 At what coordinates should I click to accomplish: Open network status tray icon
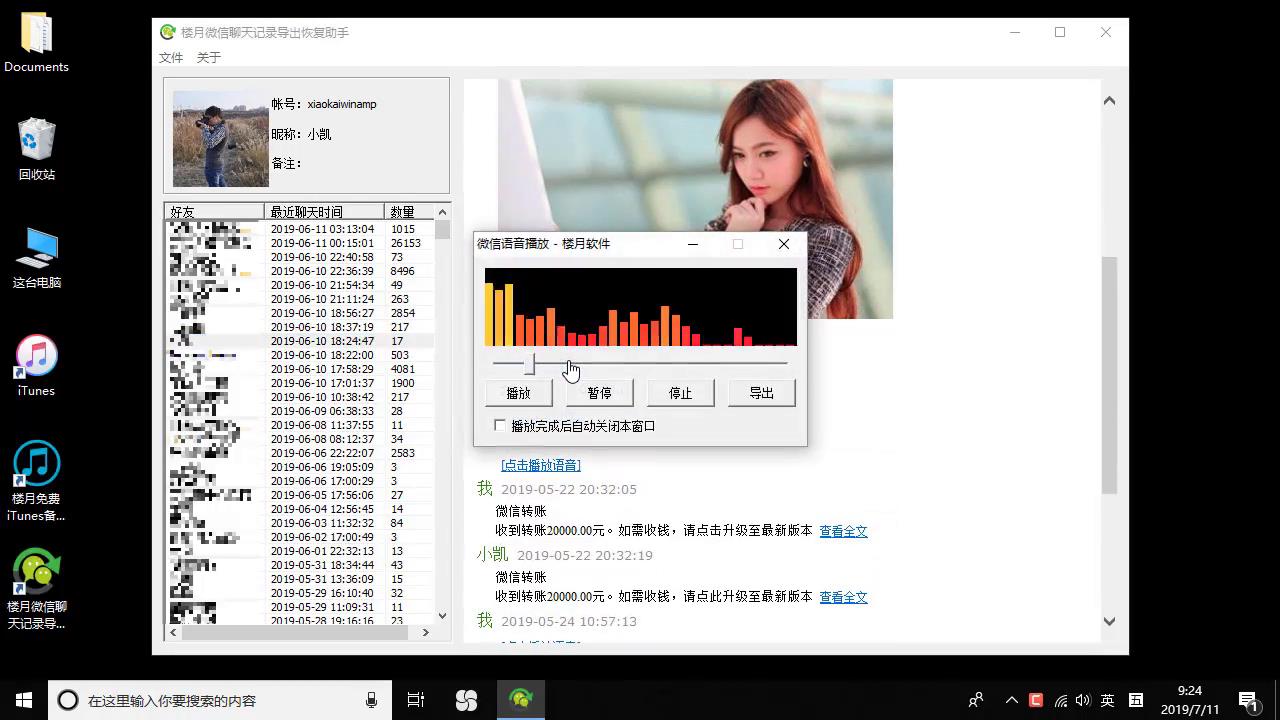click(1060, 700)
